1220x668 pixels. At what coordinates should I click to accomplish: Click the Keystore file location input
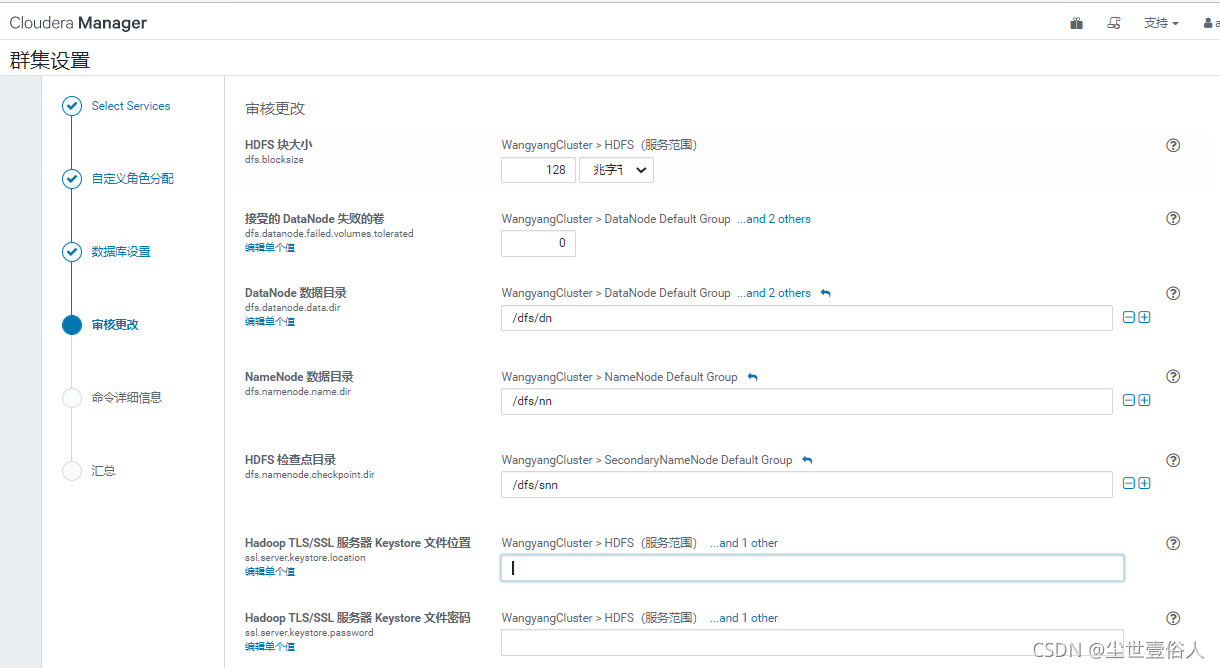pyautogui.click(x=812, y=568)
